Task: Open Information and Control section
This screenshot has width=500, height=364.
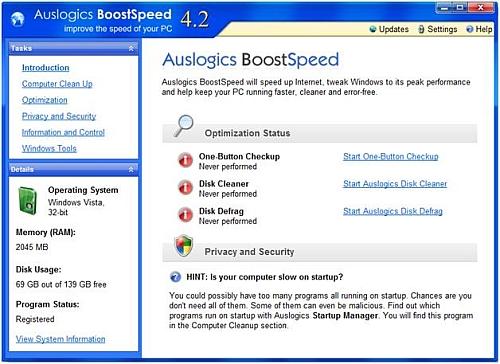Action: point(63,132)
